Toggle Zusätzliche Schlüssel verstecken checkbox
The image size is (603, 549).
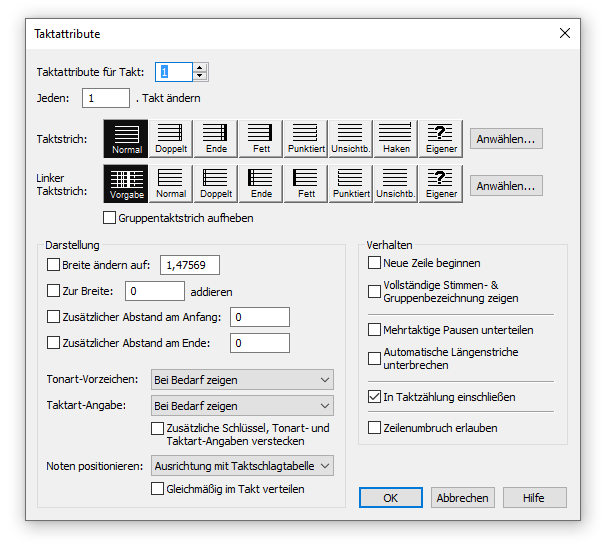point(157,428)
